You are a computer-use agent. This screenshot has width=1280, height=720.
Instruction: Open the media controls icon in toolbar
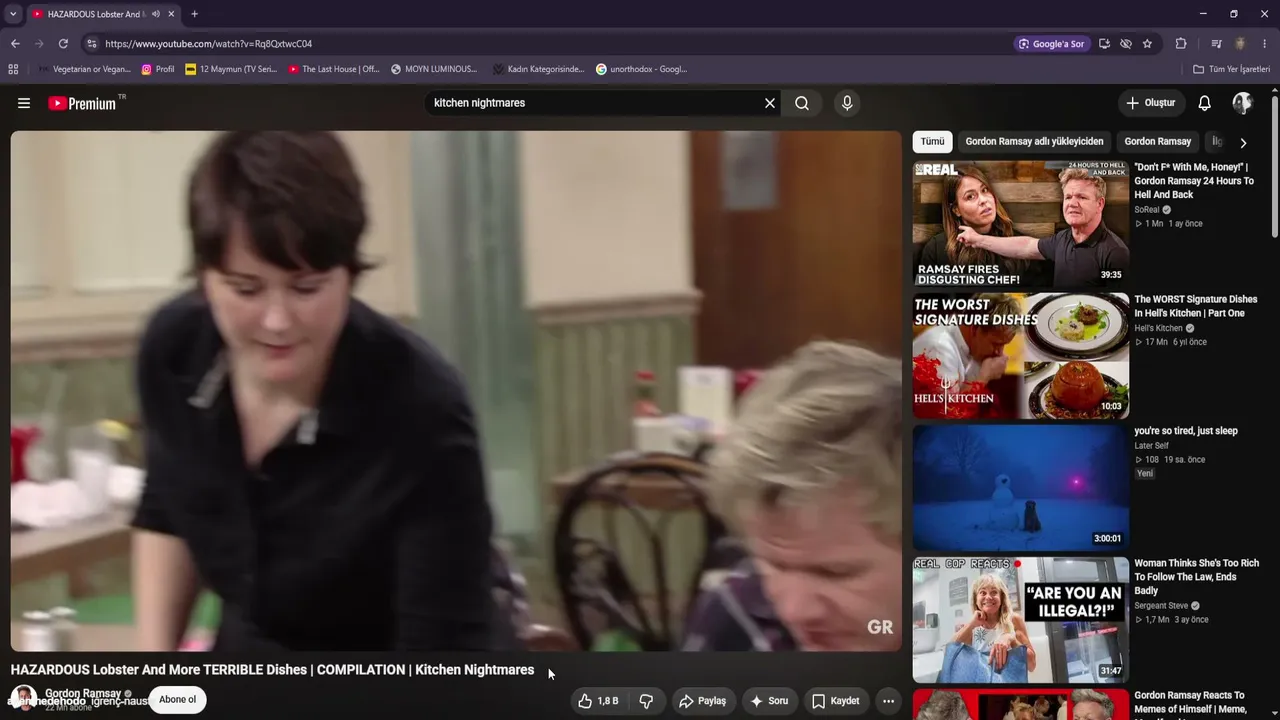click(x=1216, y=44)
